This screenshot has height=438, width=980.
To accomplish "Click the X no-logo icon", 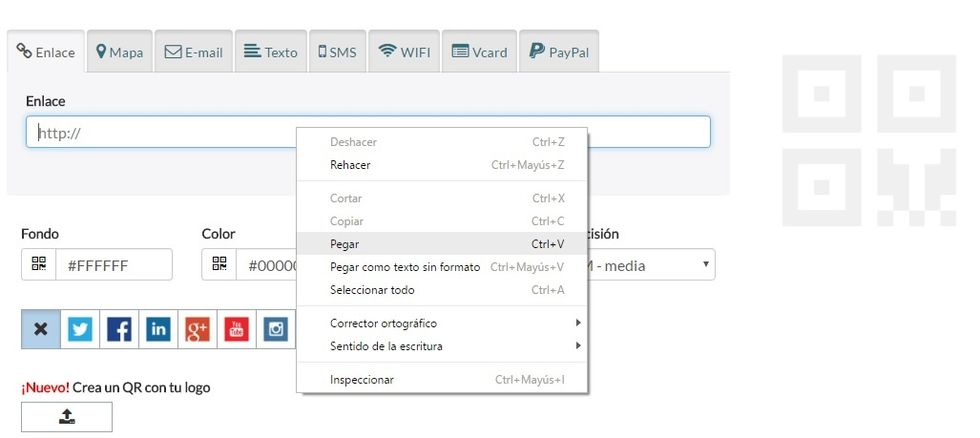I will [x=41, y=330].
